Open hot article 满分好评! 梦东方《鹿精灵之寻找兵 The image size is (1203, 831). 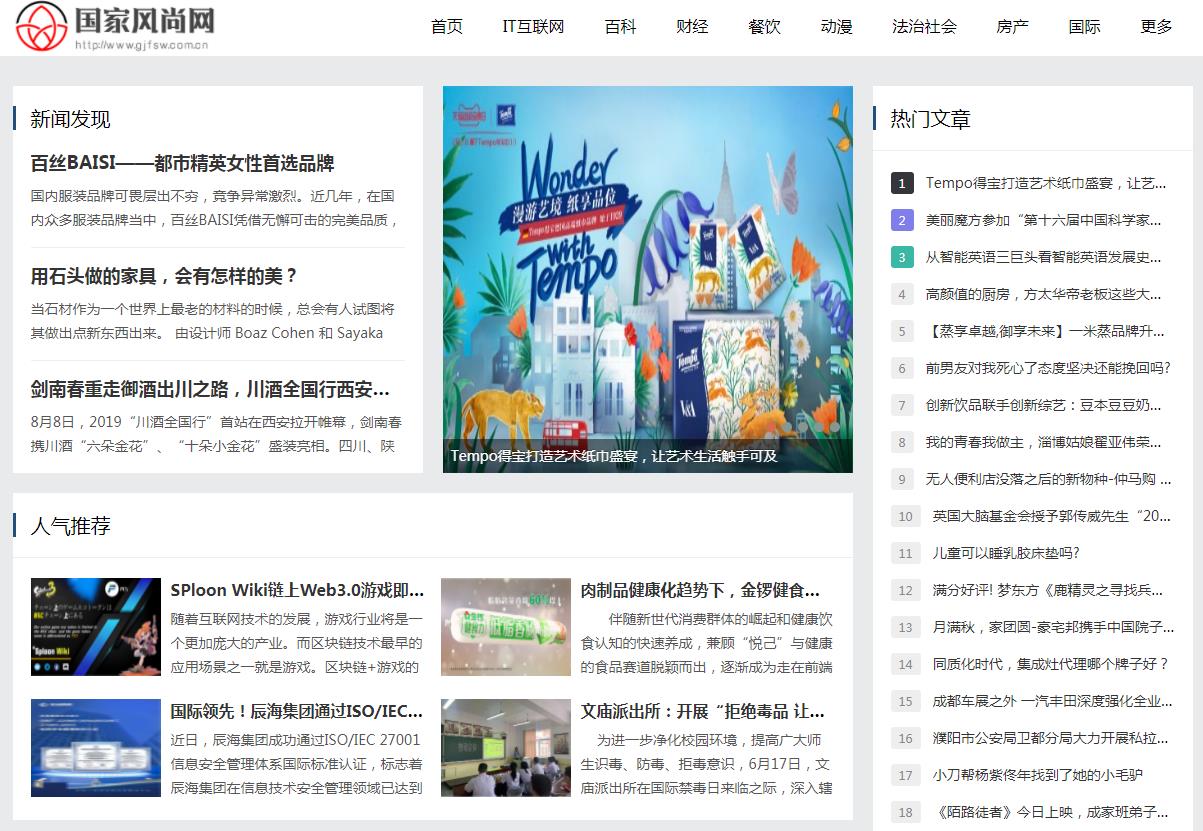point(1049,590)
